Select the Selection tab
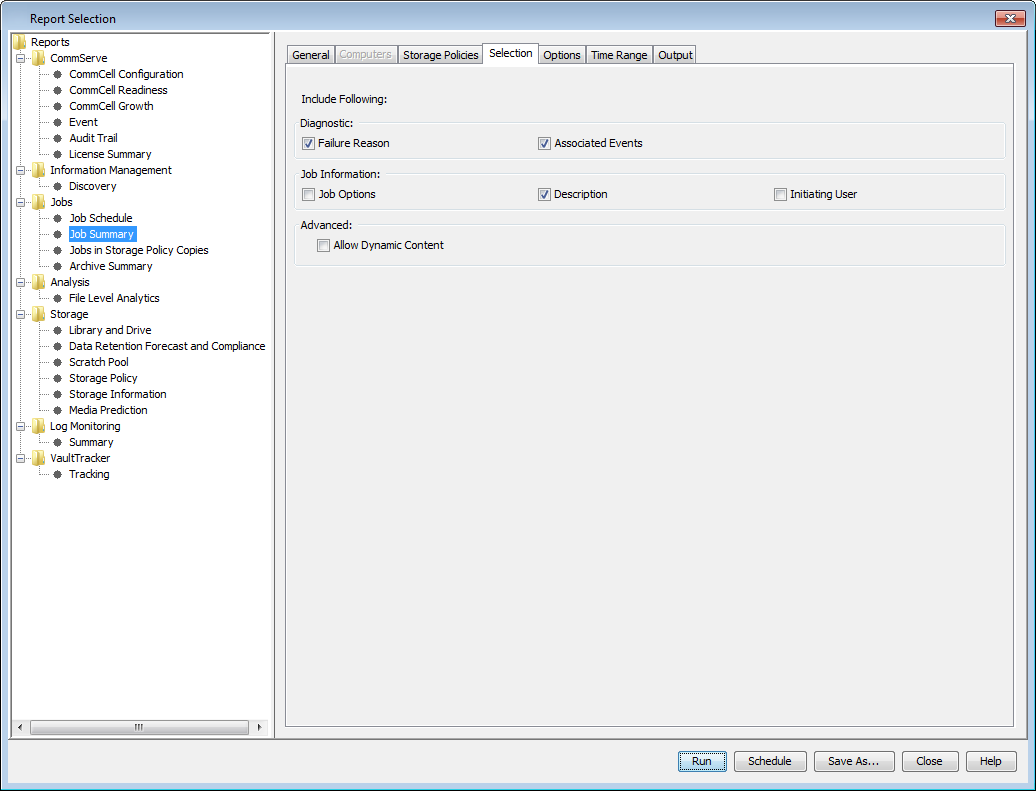 click(511, 53)
